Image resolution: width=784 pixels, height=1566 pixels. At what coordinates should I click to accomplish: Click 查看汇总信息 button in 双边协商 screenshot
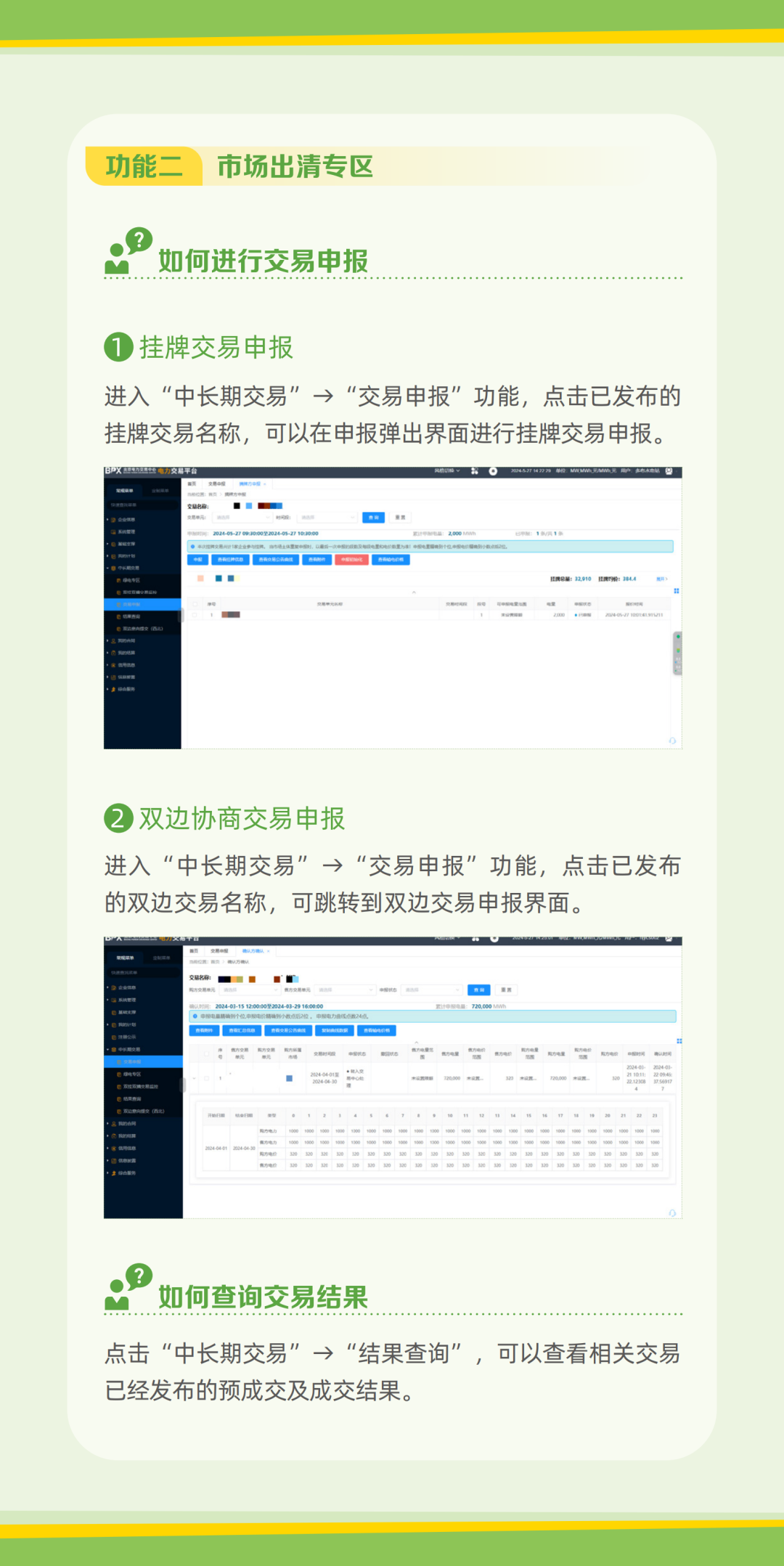tap(242, 1030)
